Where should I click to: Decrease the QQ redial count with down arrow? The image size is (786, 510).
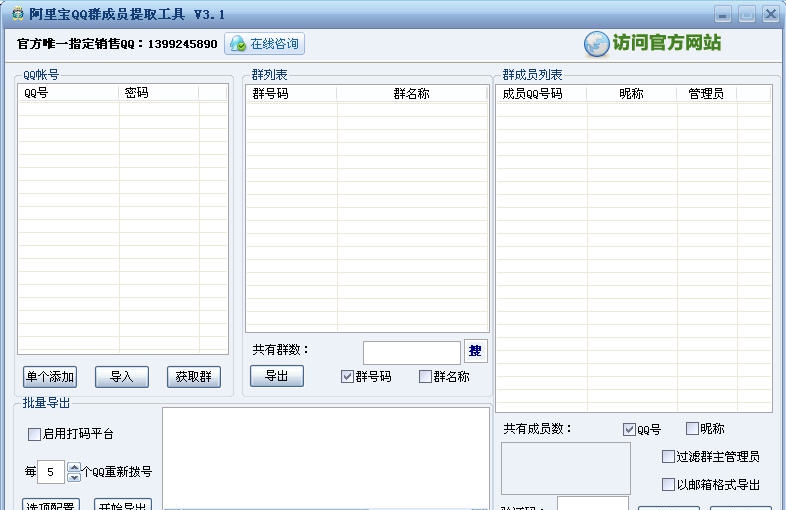[74, 477]
